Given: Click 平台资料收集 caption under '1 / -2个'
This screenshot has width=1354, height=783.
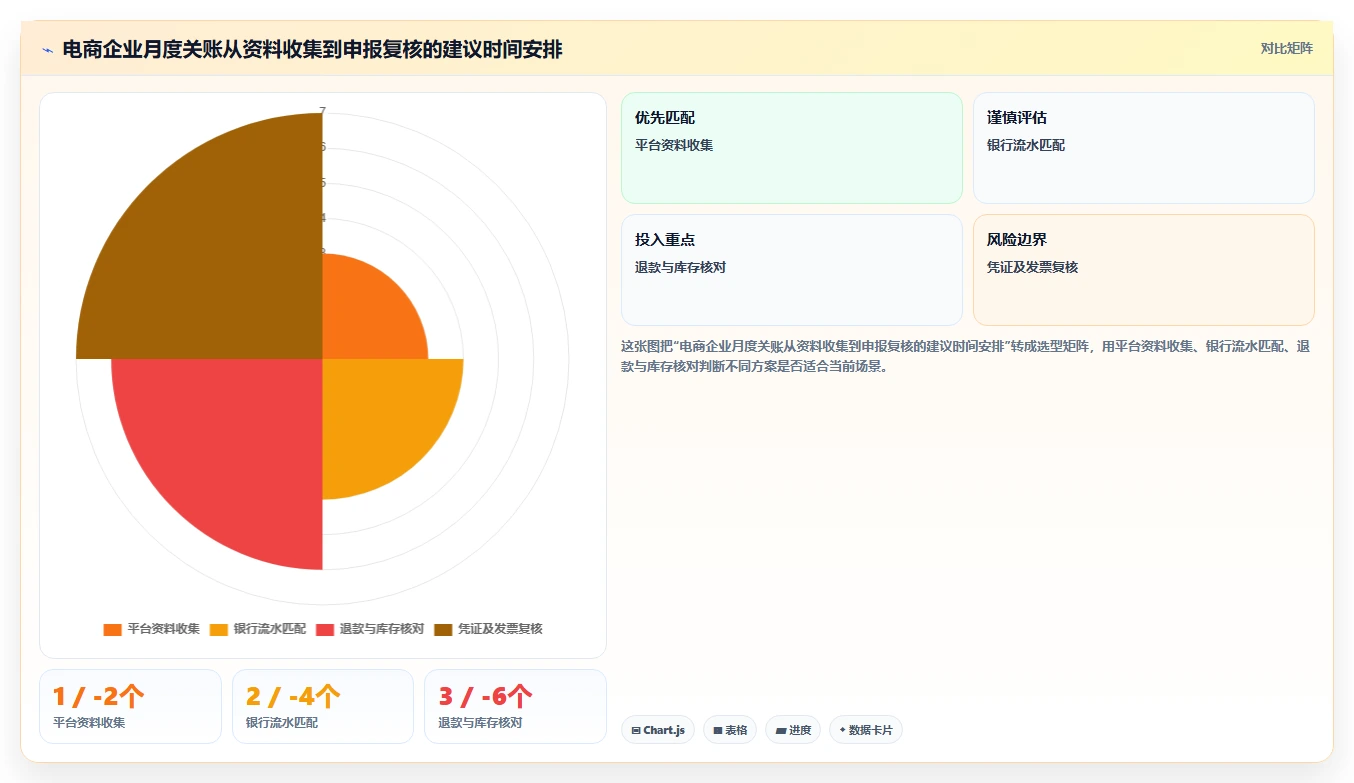Looking at the screenshot, I should (89, 722).
